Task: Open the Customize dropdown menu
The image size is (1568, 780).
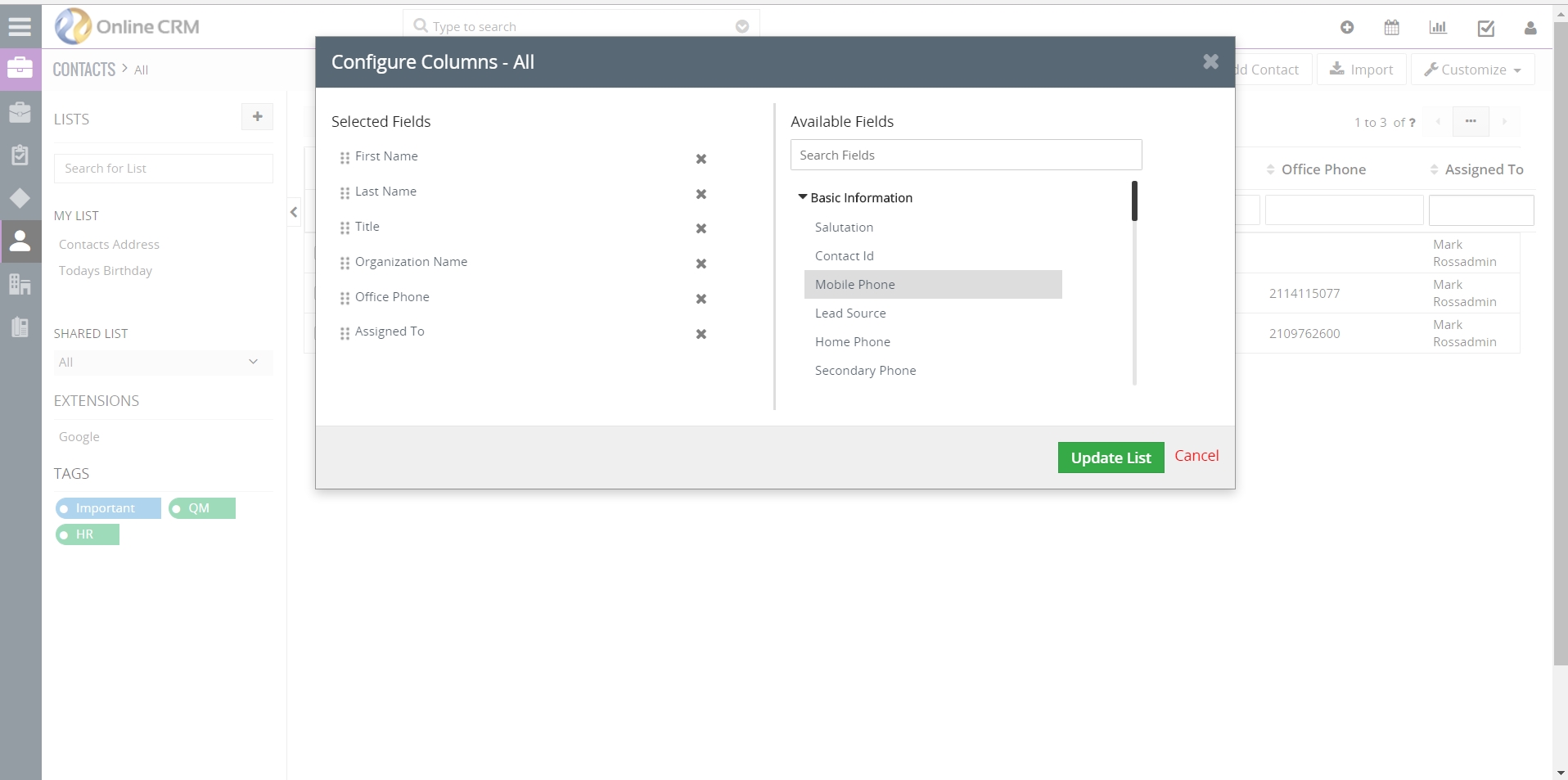Action: [1472, 70]
